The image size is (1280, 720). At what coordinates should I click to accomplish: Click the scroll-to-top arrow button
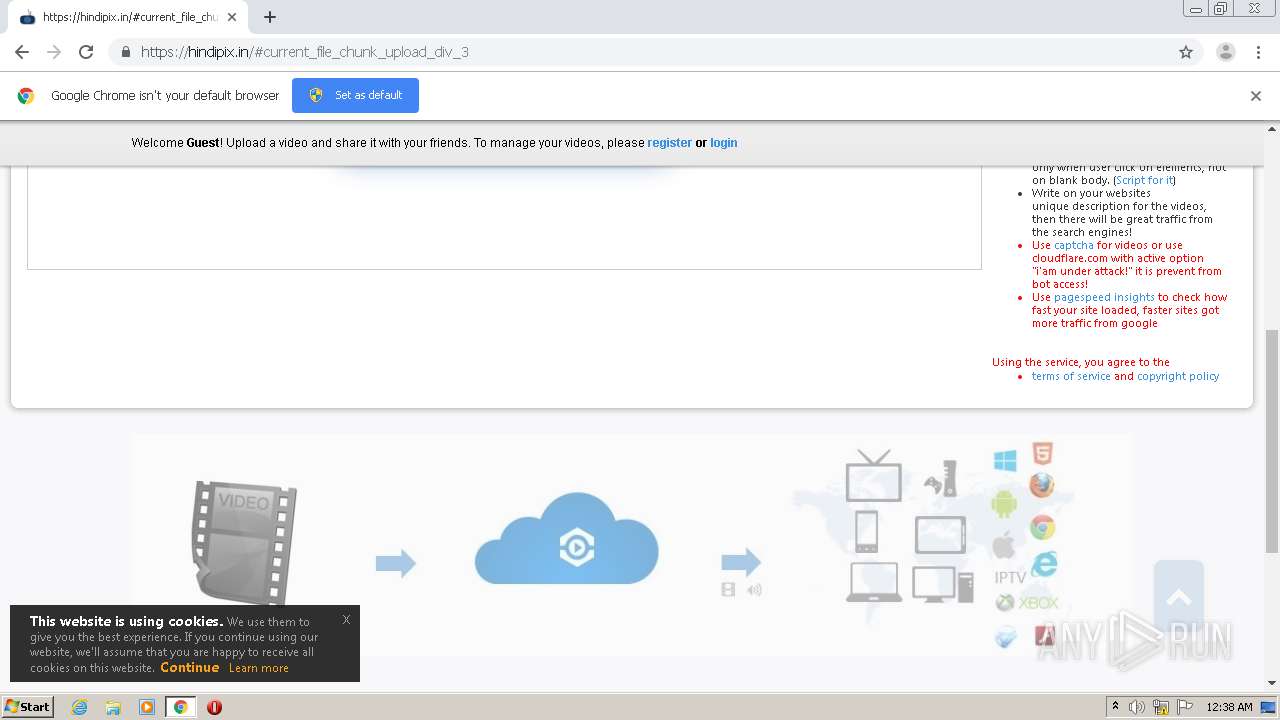click(x=1179, y=598)
